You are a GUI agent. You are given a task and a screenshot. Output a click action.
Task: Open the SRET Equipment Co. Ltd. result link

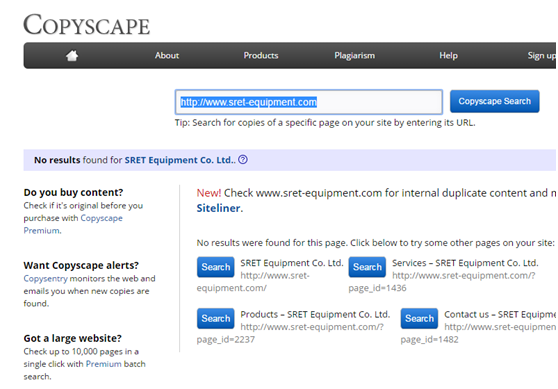click(180, 160)
